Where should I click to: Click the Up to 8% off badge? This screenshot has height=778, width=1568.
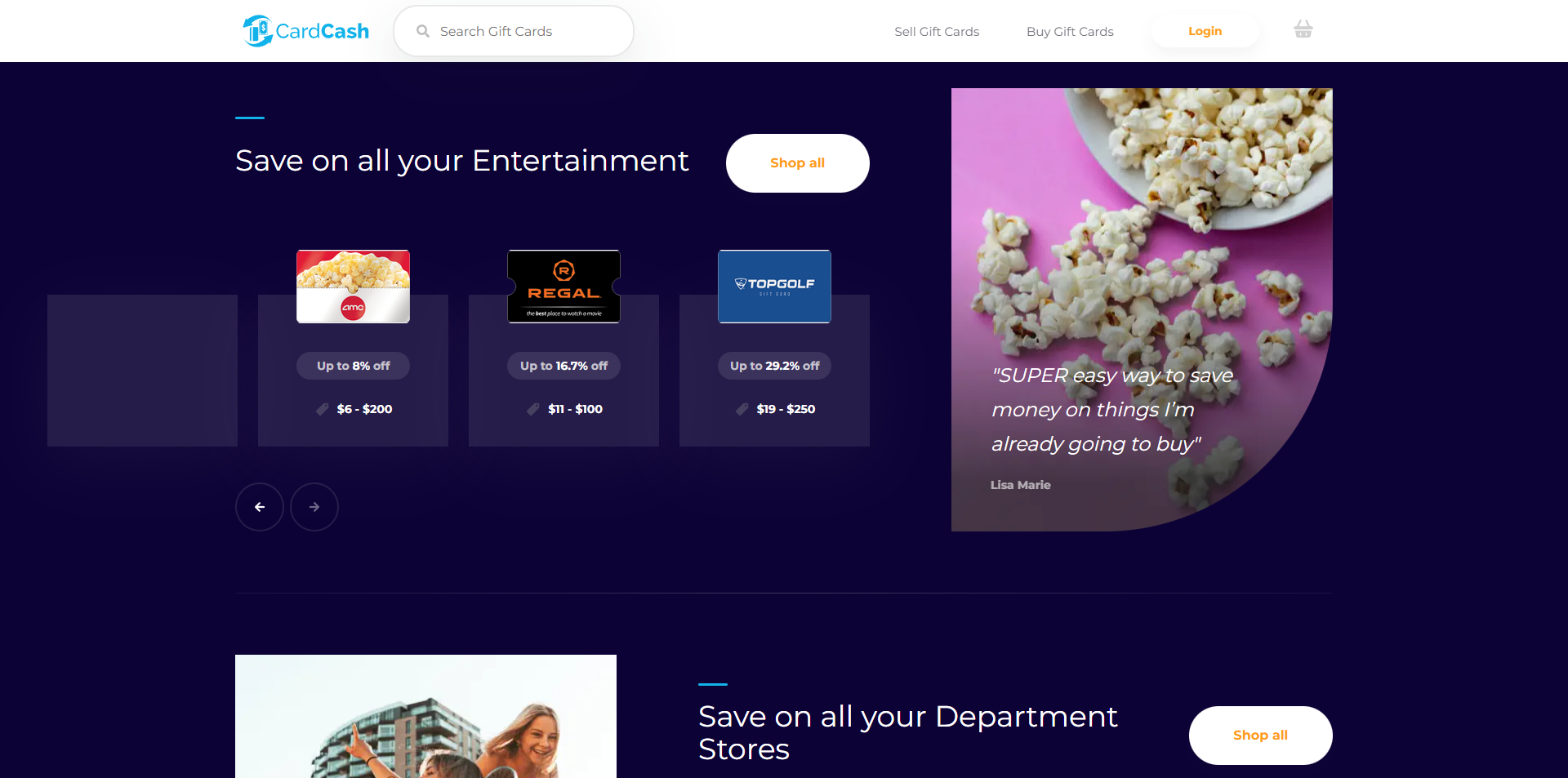point(353,366)
